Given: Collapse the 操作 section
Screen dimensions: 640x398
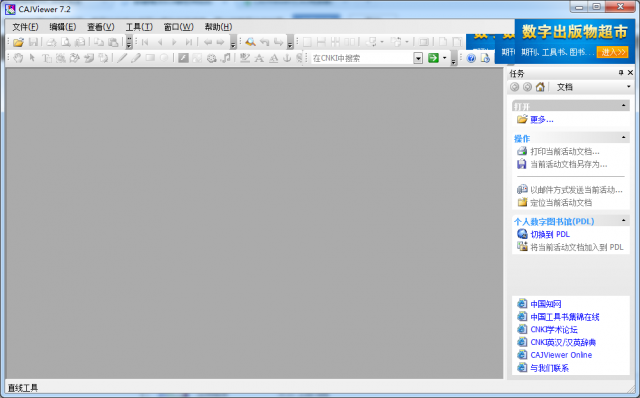Looking at the screenshot, I should coord(624,138).
